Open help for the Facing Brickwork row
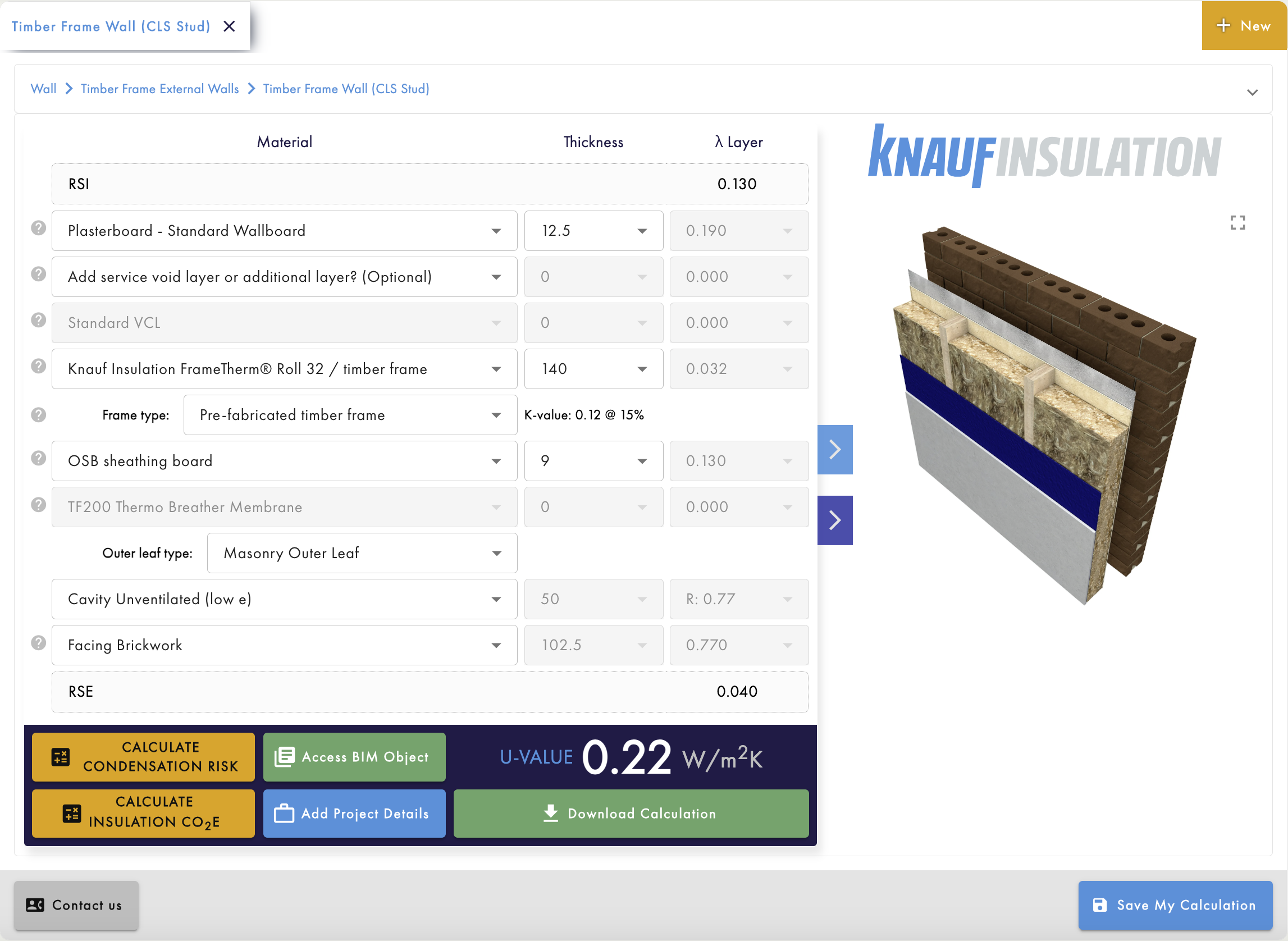Screen dimensions: 1288x941 pos(38,643)
